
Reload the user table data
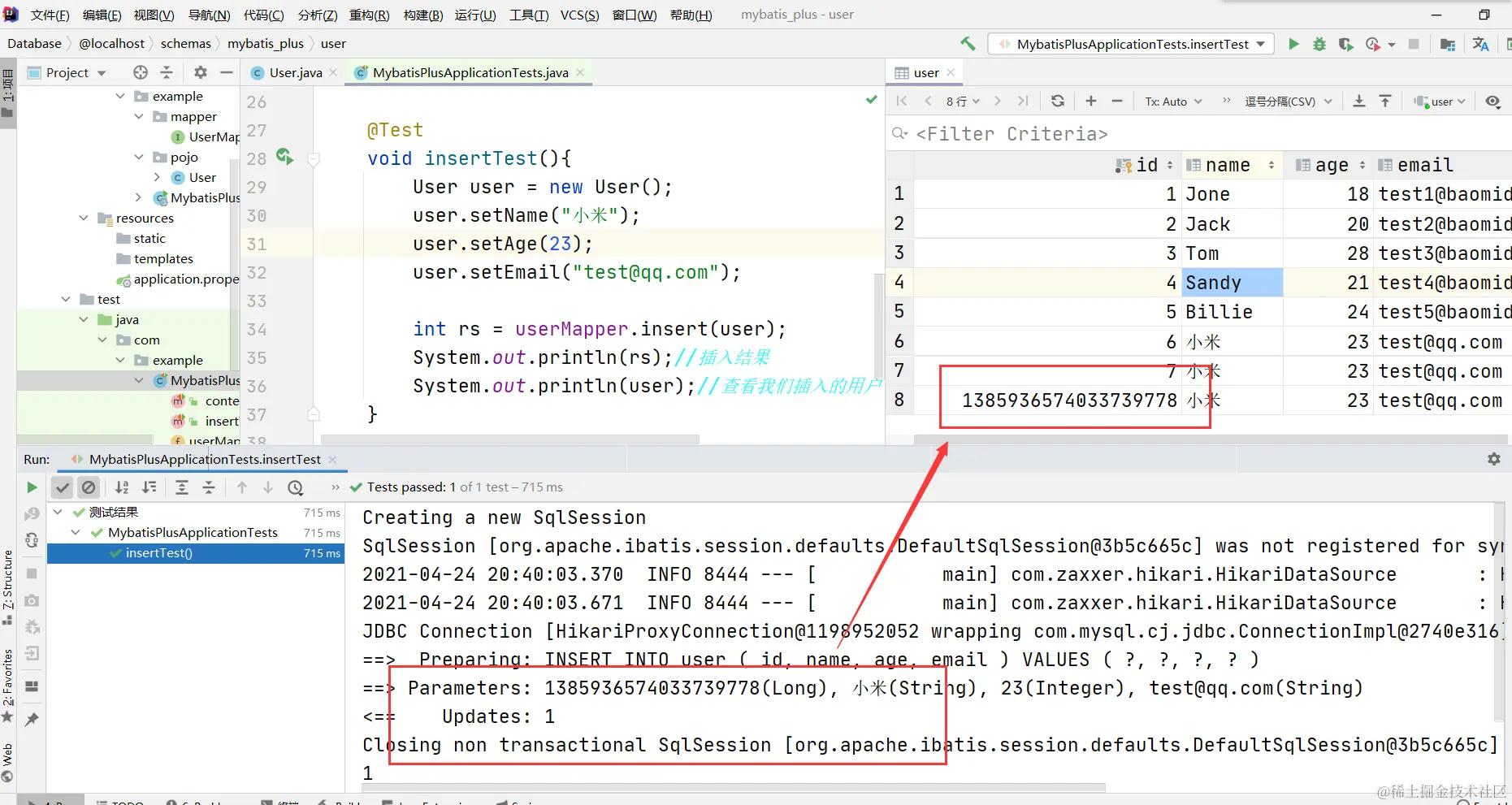coord(1057,101)
